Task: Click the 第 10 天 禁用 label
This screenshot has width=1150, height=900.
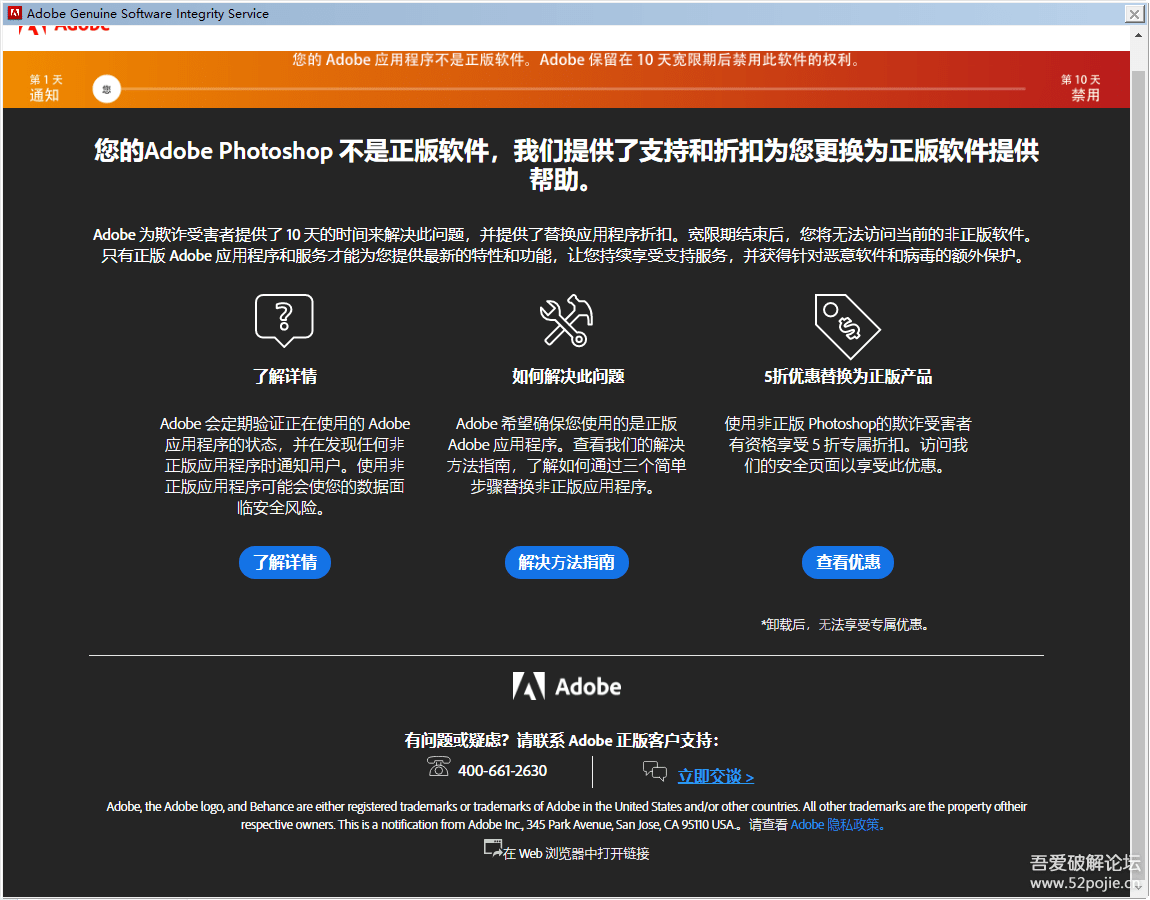Action: point(1081,87)
